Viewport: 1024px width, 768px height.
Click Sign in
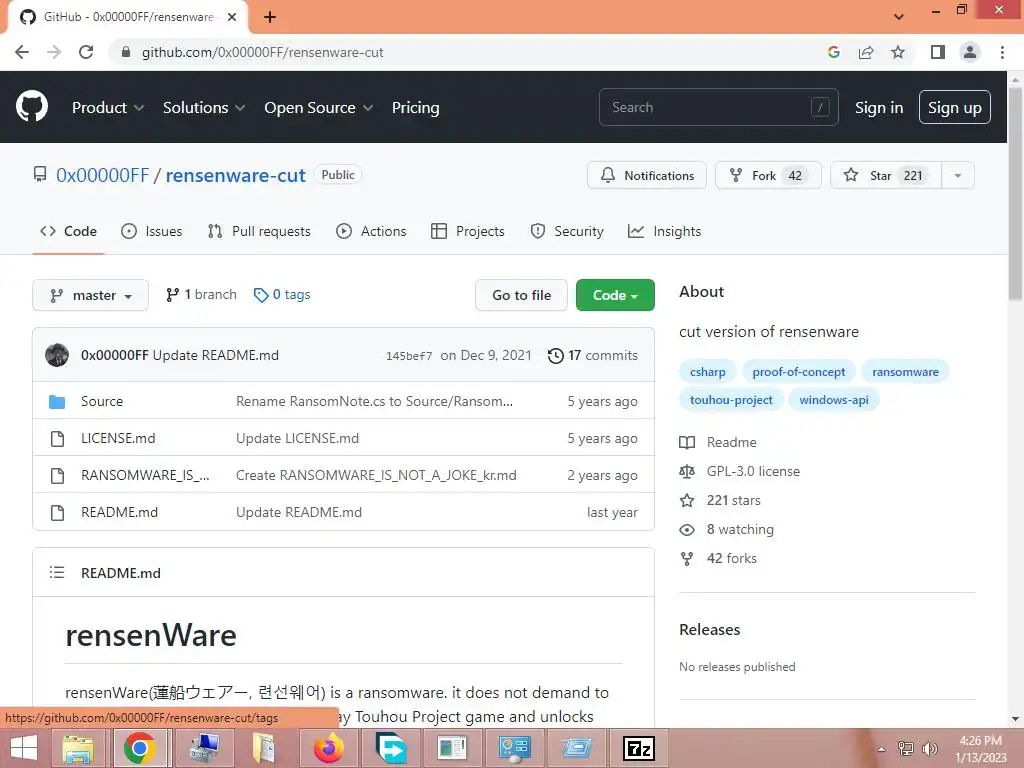tap(879, 107)
